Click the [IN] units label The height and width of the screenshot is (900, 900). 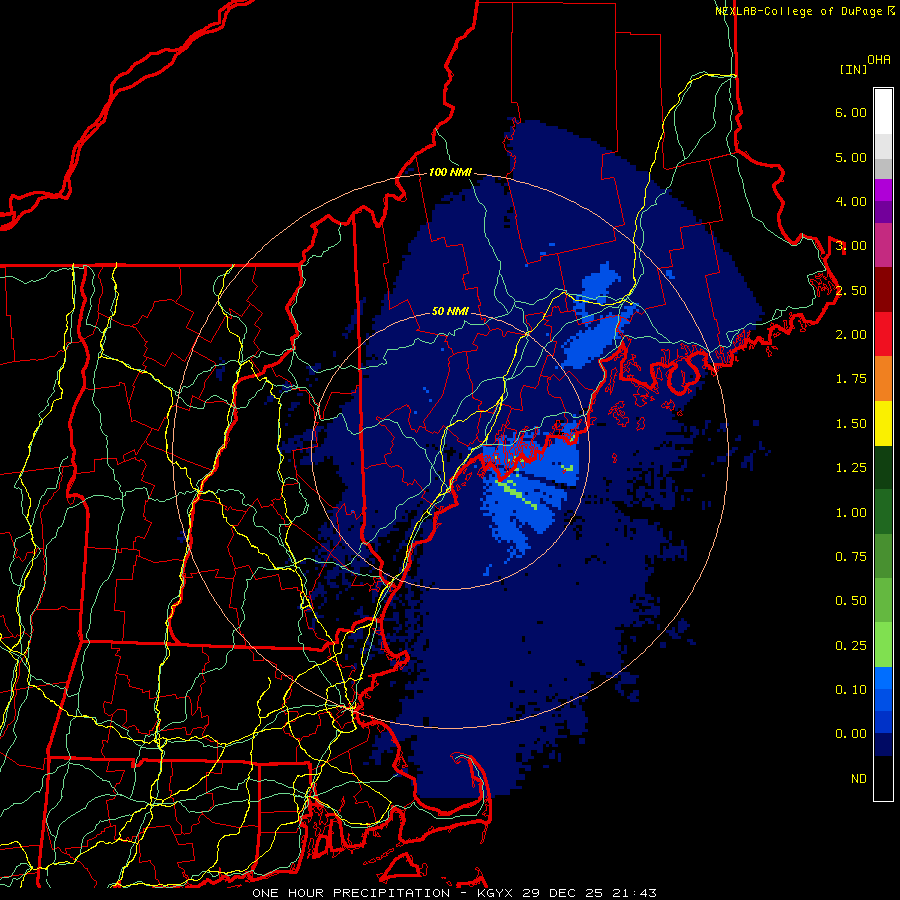point(853,69)
